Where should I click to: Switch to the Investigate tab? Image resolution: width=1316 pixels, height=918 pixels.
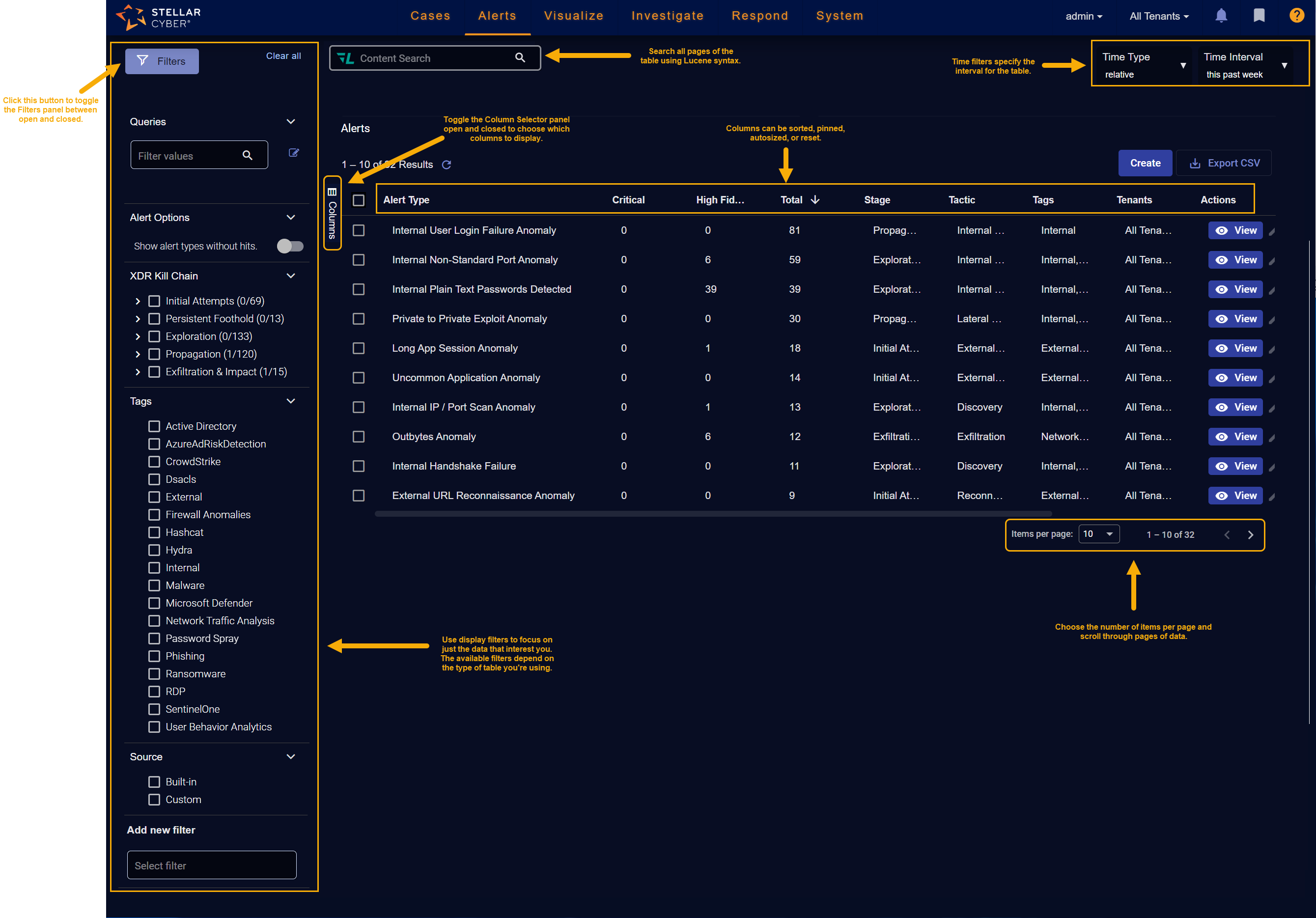click(x=667, y=16)
